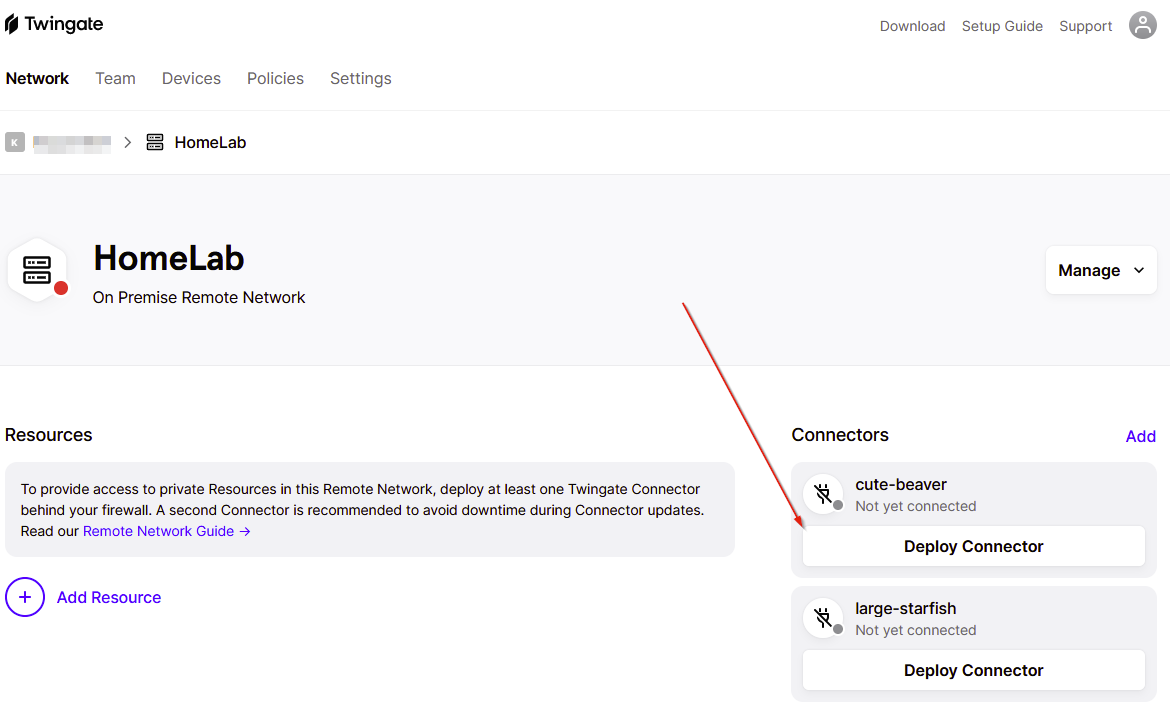Screen dimensions: 1170x719
Task: Open the Policies tab
Action: pyautogui.click(x=275, y=78)
